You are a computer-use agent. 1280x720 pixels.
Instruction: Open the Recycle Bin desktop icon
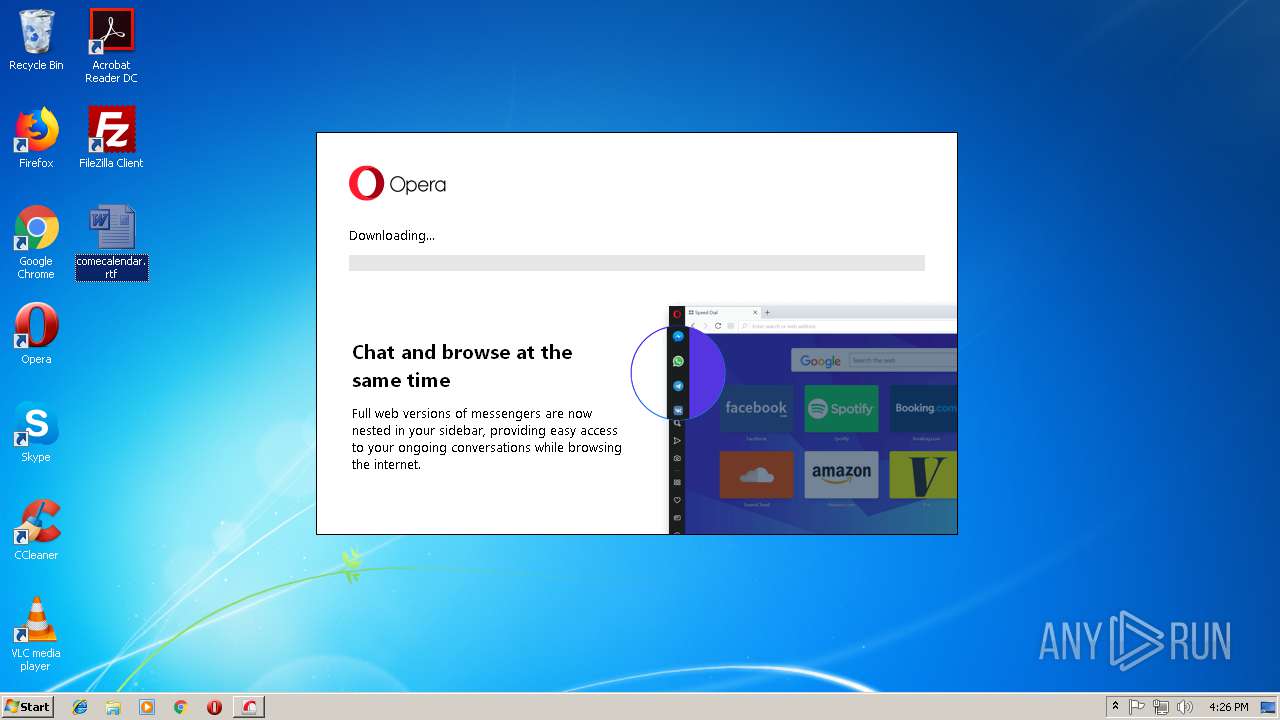coord(36,40)
